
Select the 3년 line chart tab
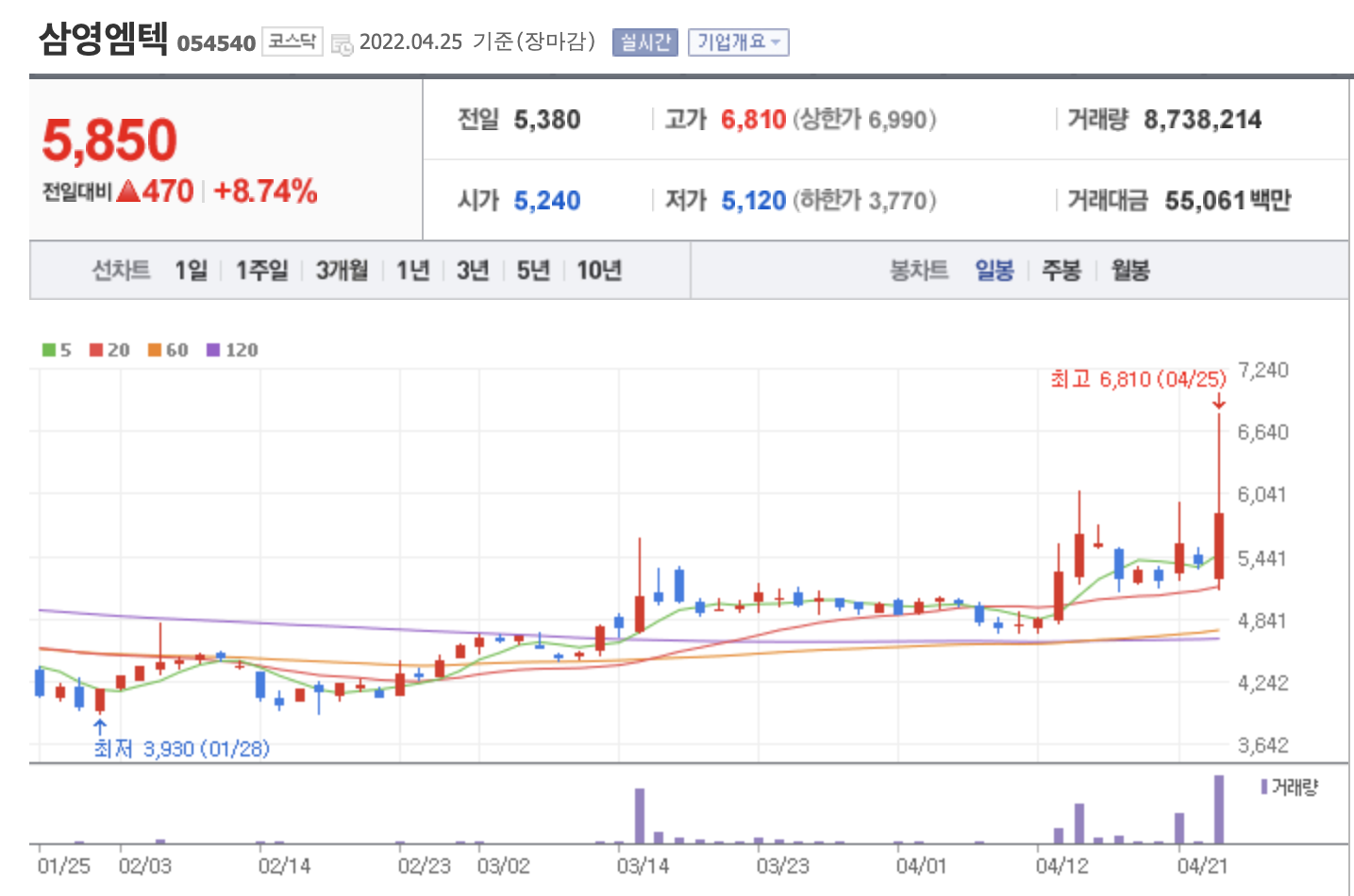(x=473, y=271)
